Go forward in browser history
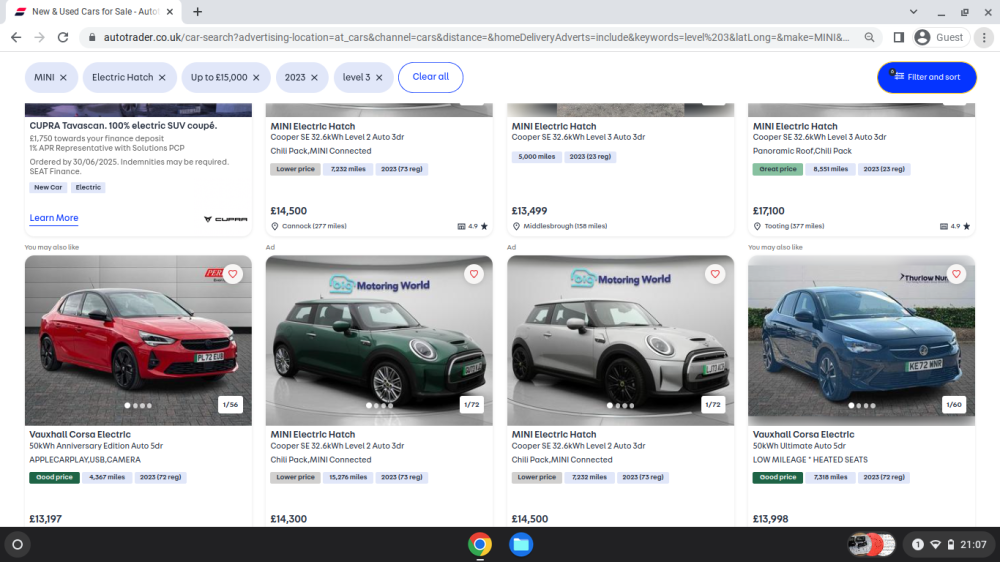 coord(40,38)
